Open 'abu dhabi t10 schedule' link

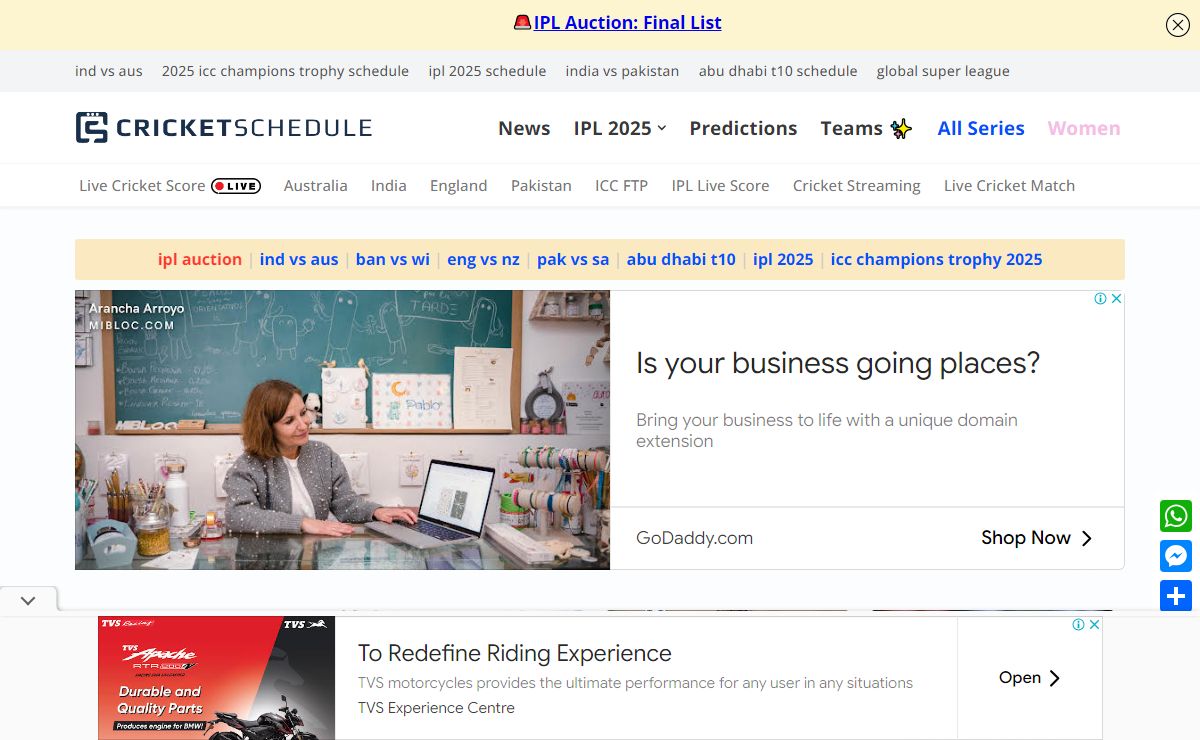click(x=778, y=71)
